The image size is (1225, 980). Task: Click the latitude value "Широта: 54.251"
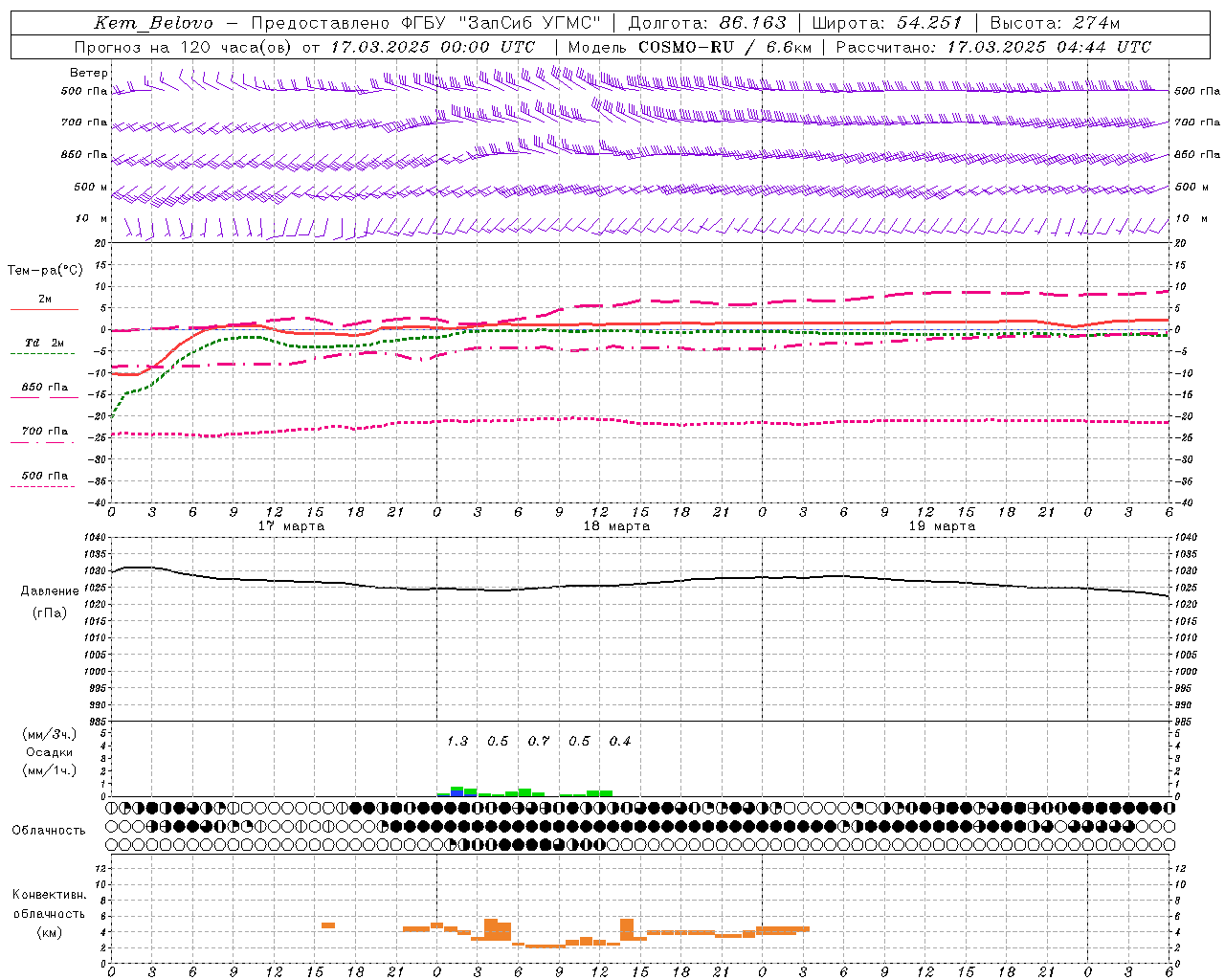click(x=887, y=23)
